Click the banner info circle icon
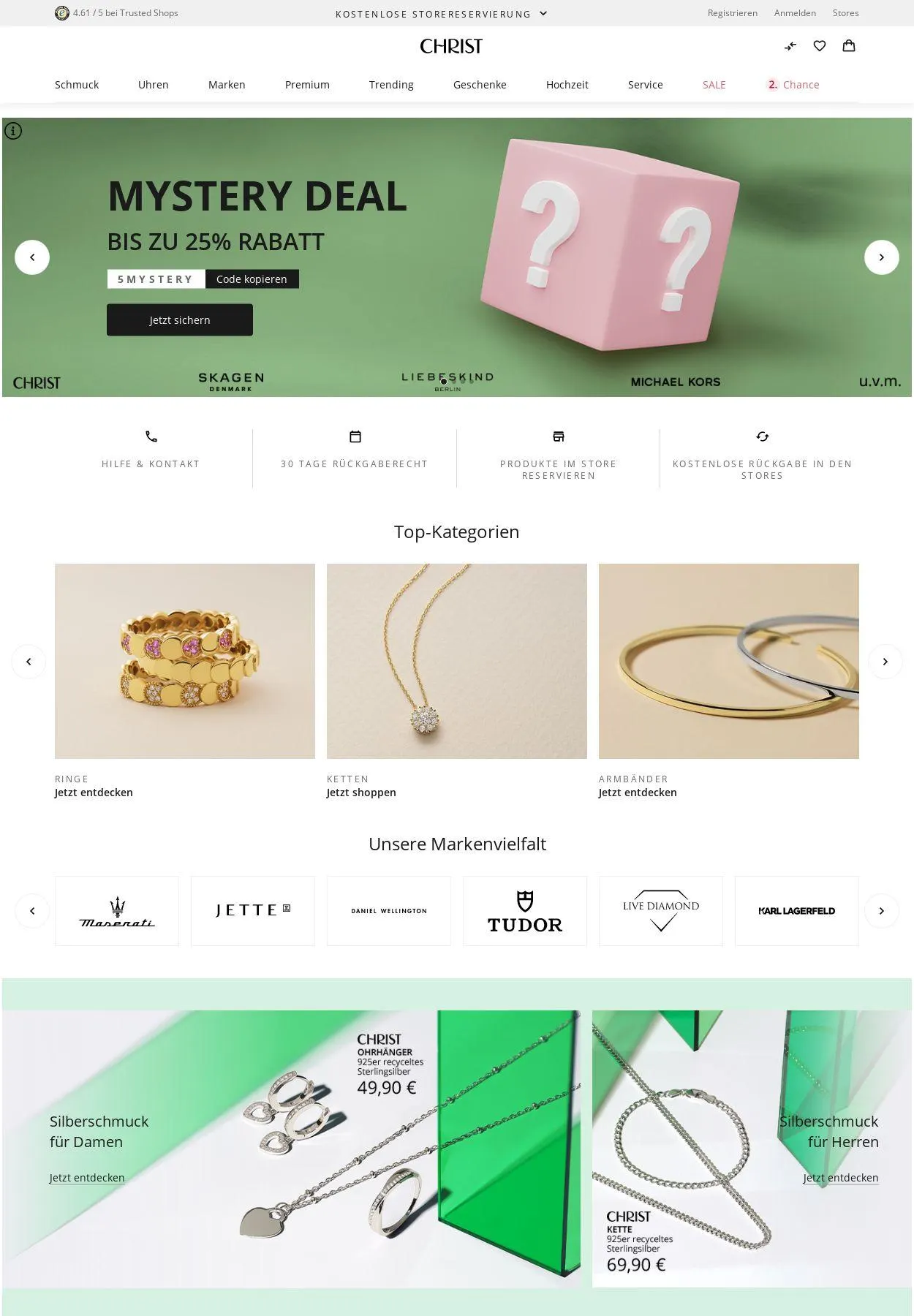Image resolution: width=914 pixels, height=1316 pixels. pos(13,131)
